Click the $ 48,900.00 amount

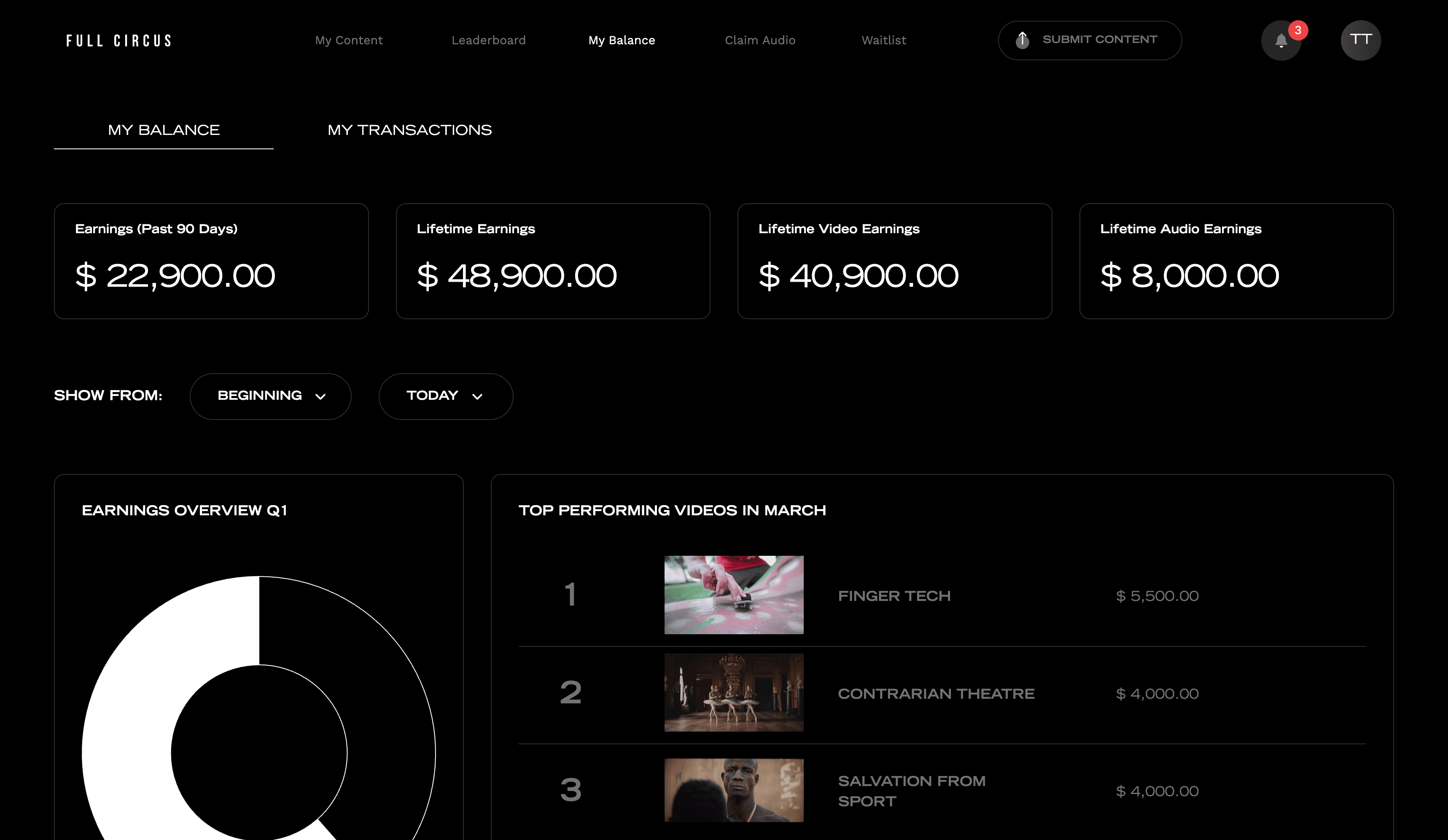[x=517, y=276]
